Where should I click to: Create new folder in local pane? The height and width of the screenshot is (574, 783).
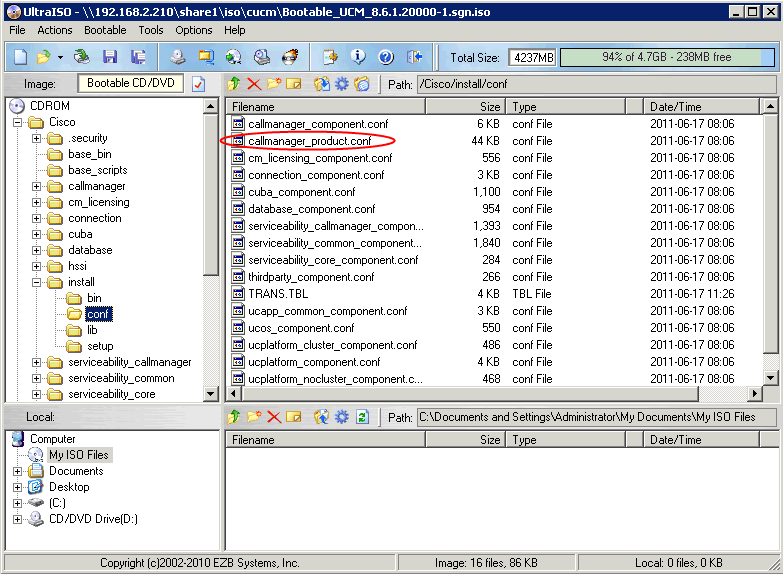pos(254,417)
